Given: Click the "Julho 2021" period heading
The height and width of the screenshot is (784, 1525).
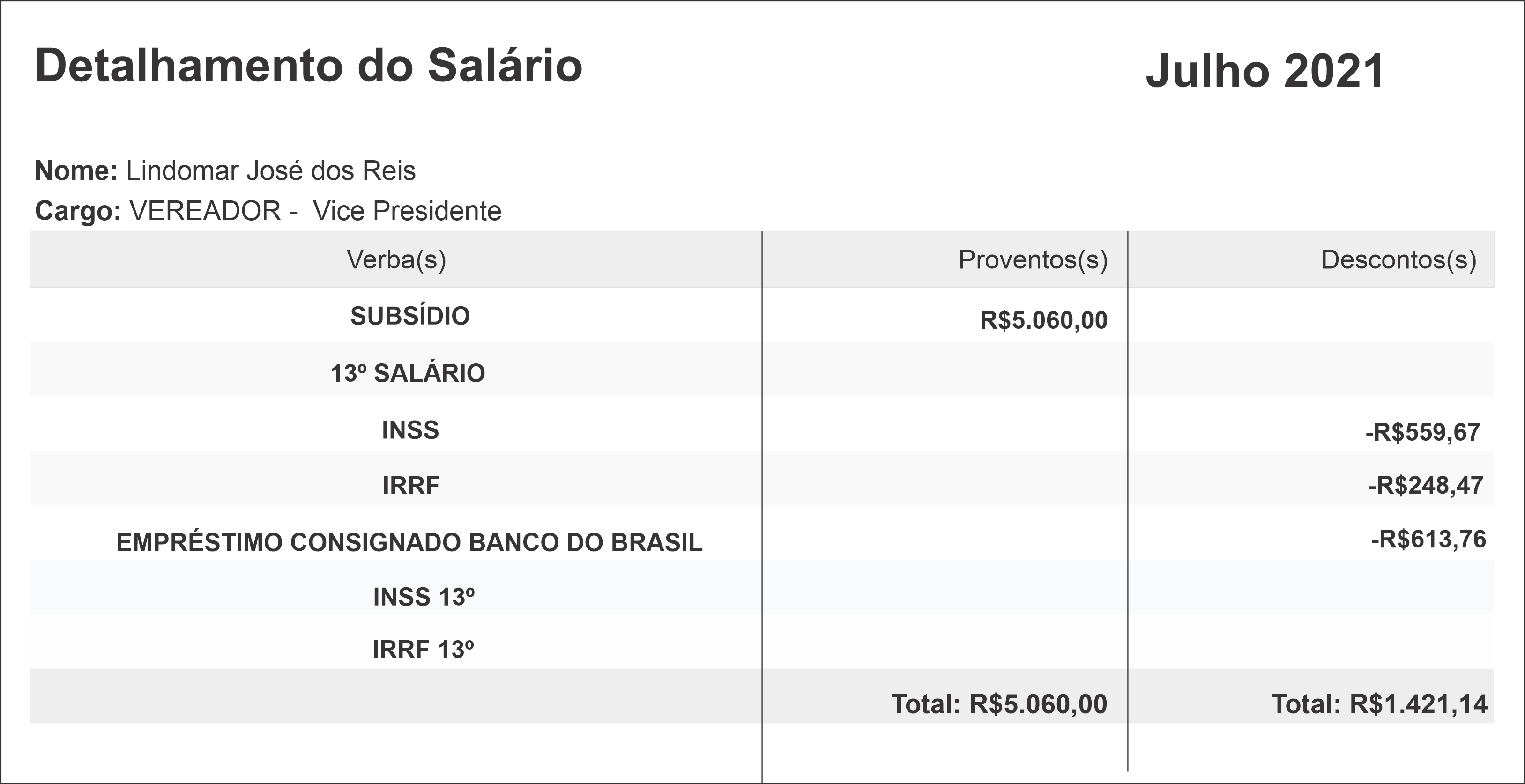Looking at the screenshot, I should 1265,71.
